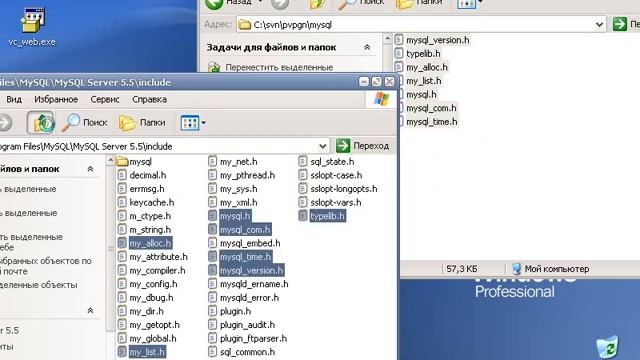Select mysqld_error.h file
The image size is (640, 360).
(243, 298)
